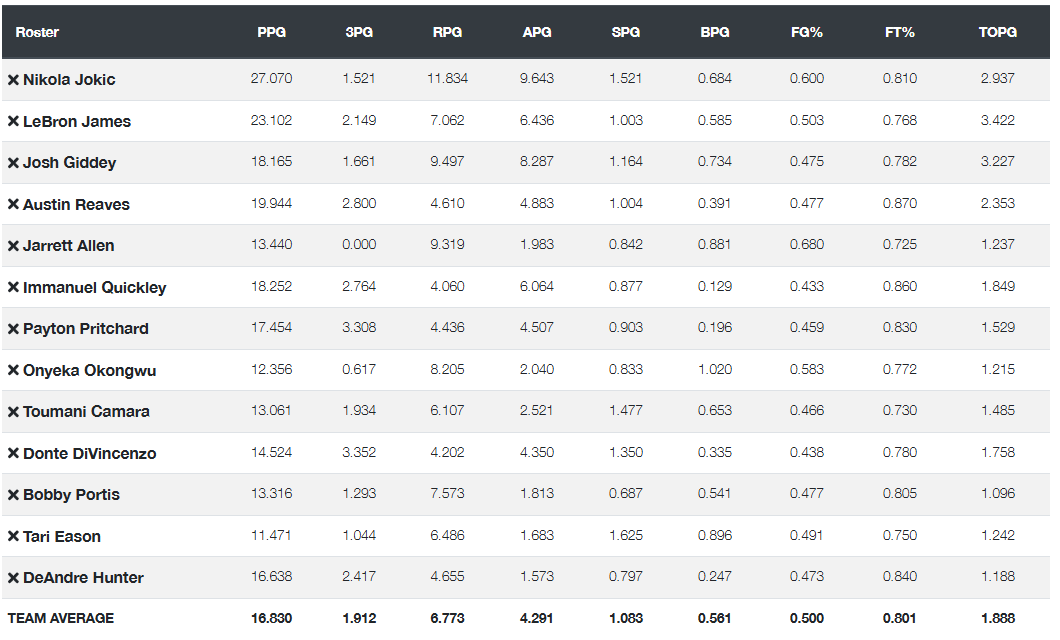This screenshot has width=1060, height=640.
Task: Sort the table by PPG column header
Action: pyautogui.click(x=271, y=32)
